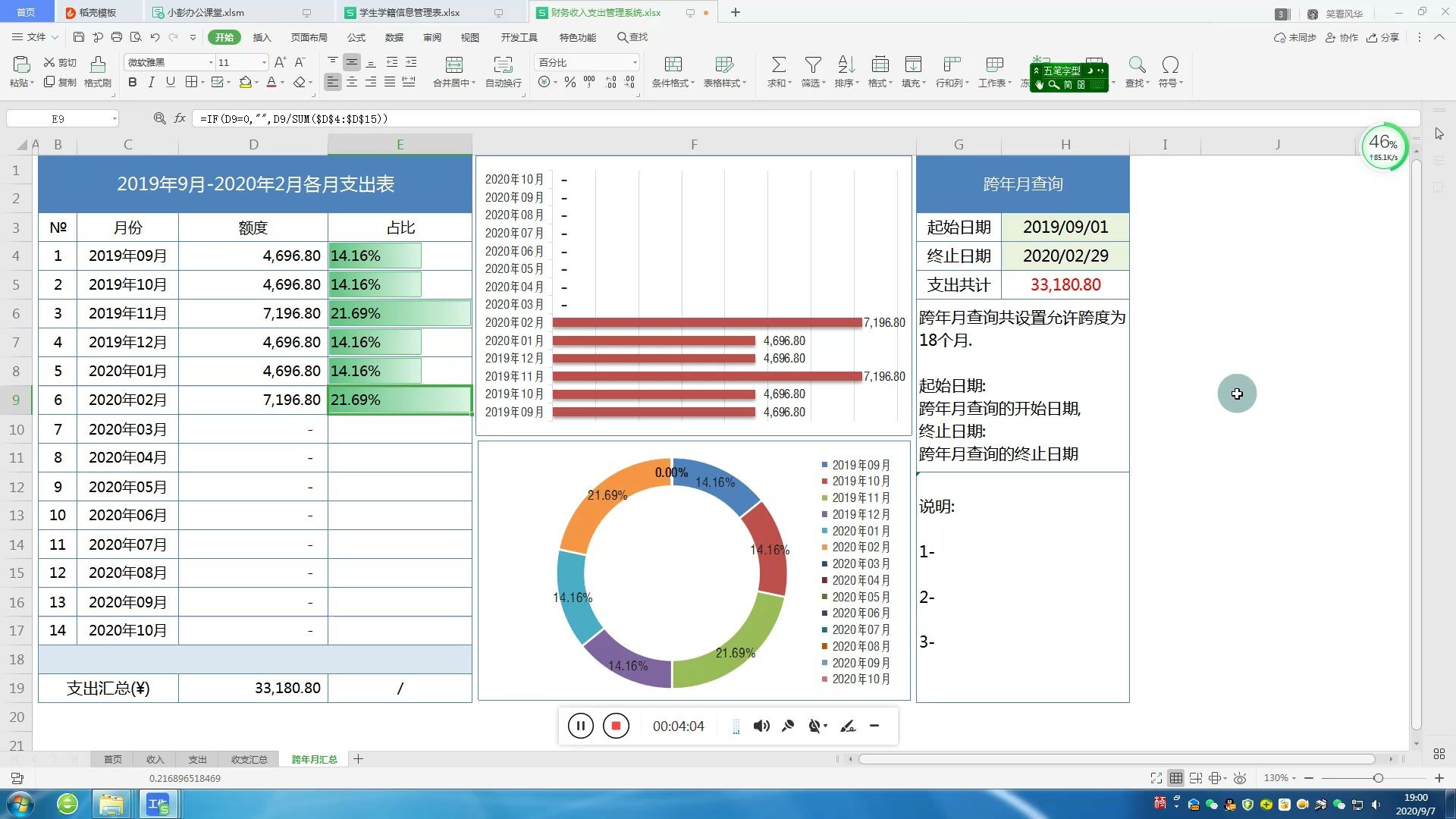The image size is (1456, 819).
Task: Select start date cell 2019/09/01
Action: tap(1065, 227)
